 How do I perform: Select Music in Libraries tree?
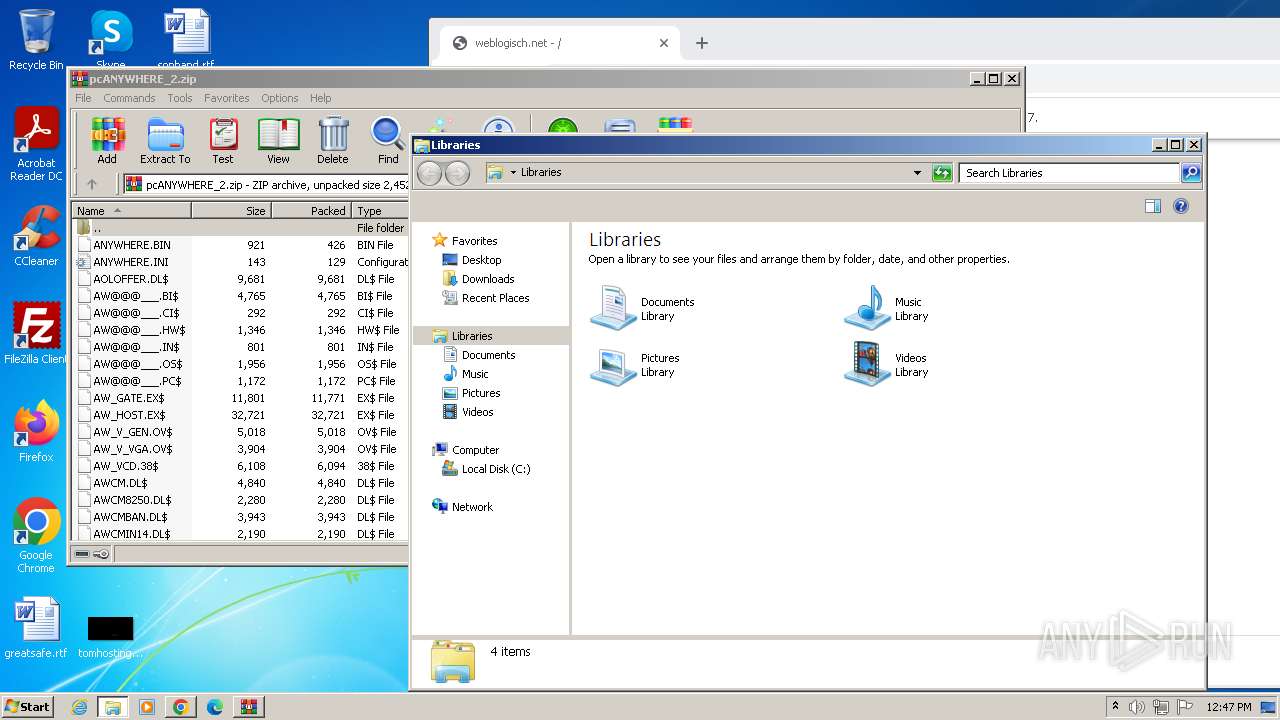(475, 374)
